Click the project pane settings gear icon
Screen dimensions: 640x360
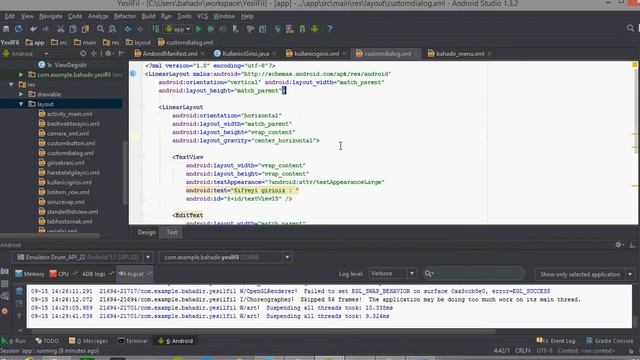pyautogui.click(x=108, y=53)
